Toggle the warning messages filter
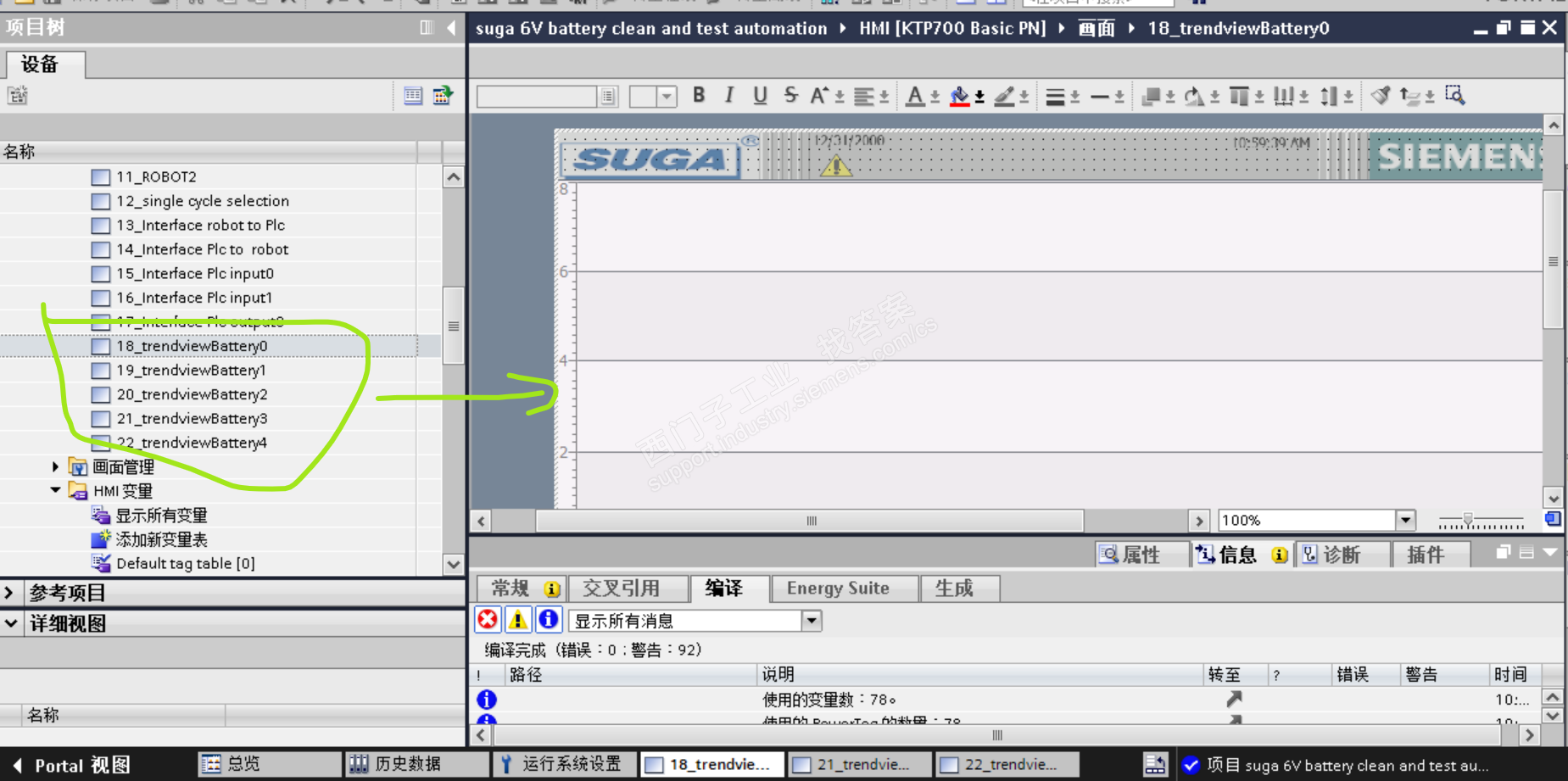The height and width of the screenshot is (781, 1568). tap(517, 620)
